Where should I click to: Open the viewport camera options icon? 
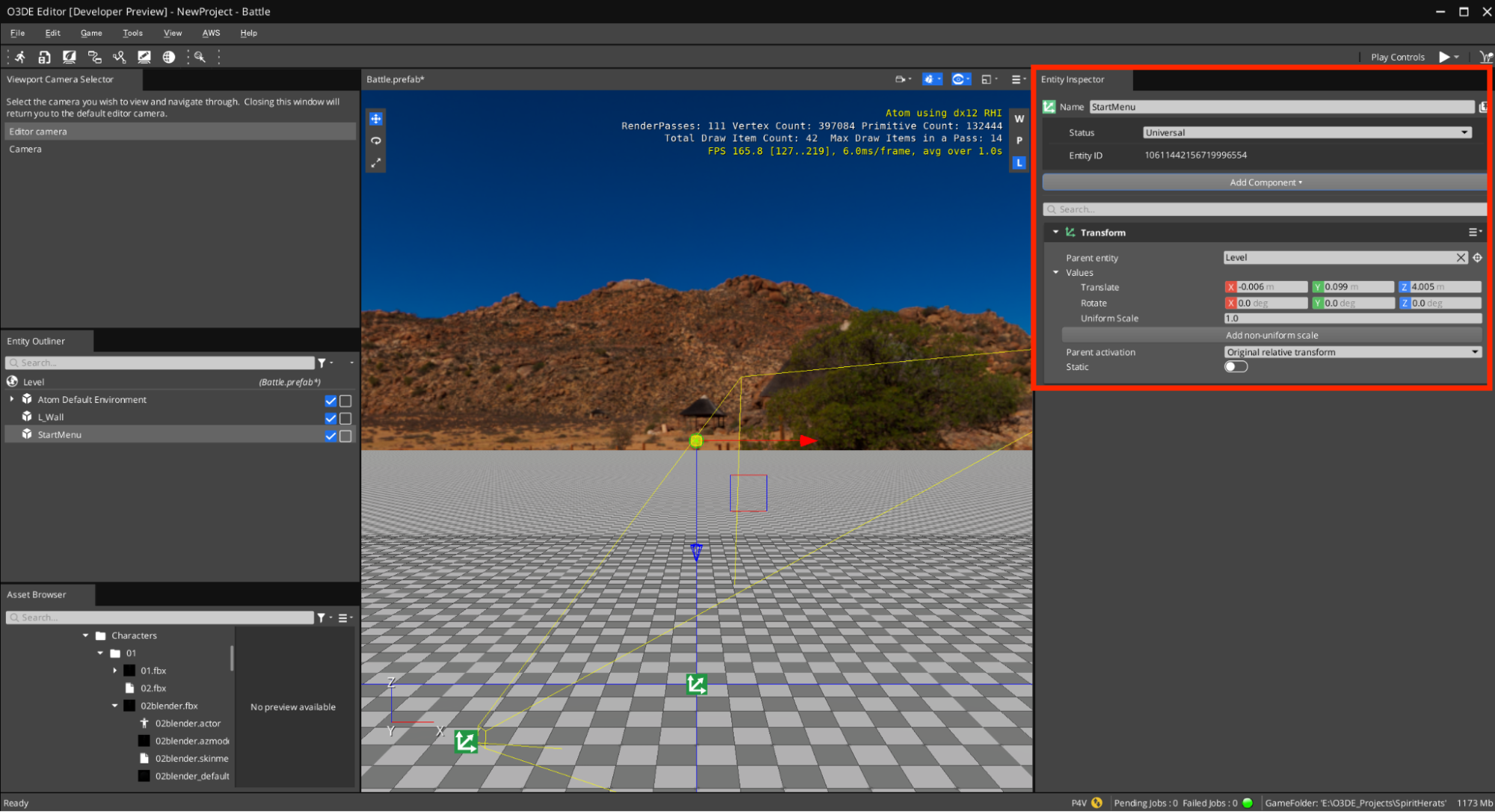tap(903, 79)
